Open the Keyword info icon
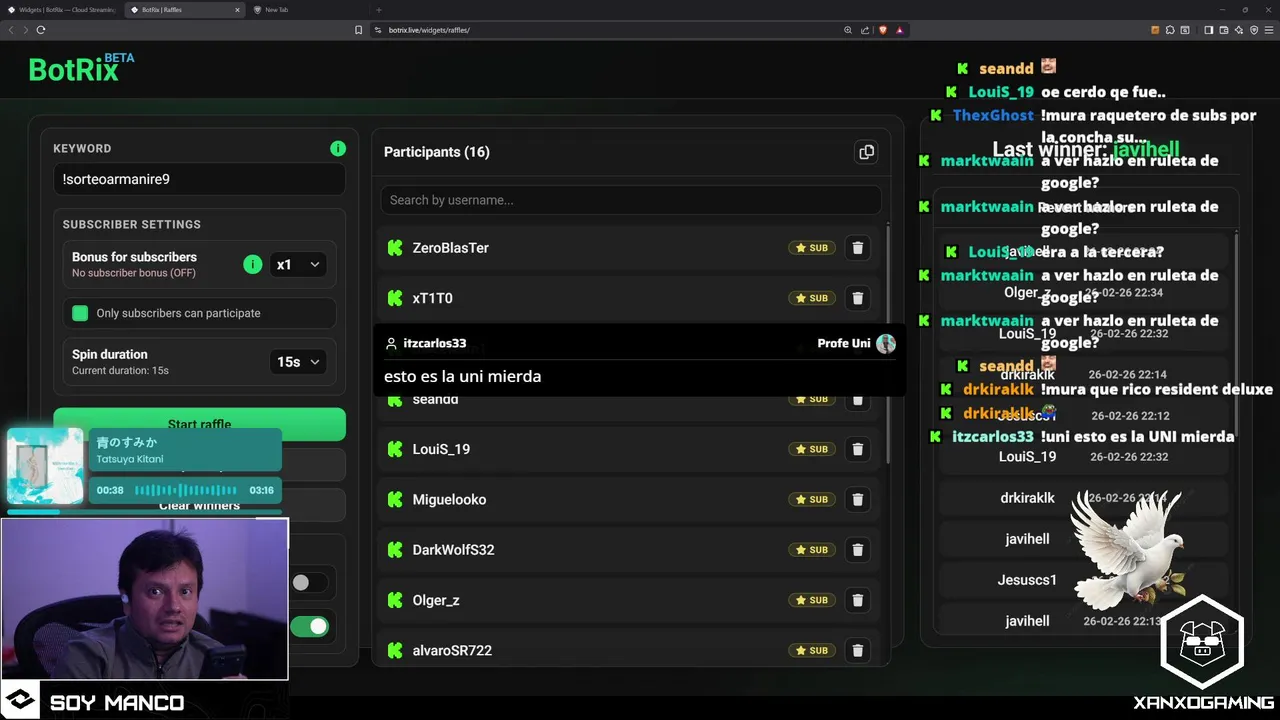The width and height of the screenshot is (1280, 720). [x=338, y=148]
